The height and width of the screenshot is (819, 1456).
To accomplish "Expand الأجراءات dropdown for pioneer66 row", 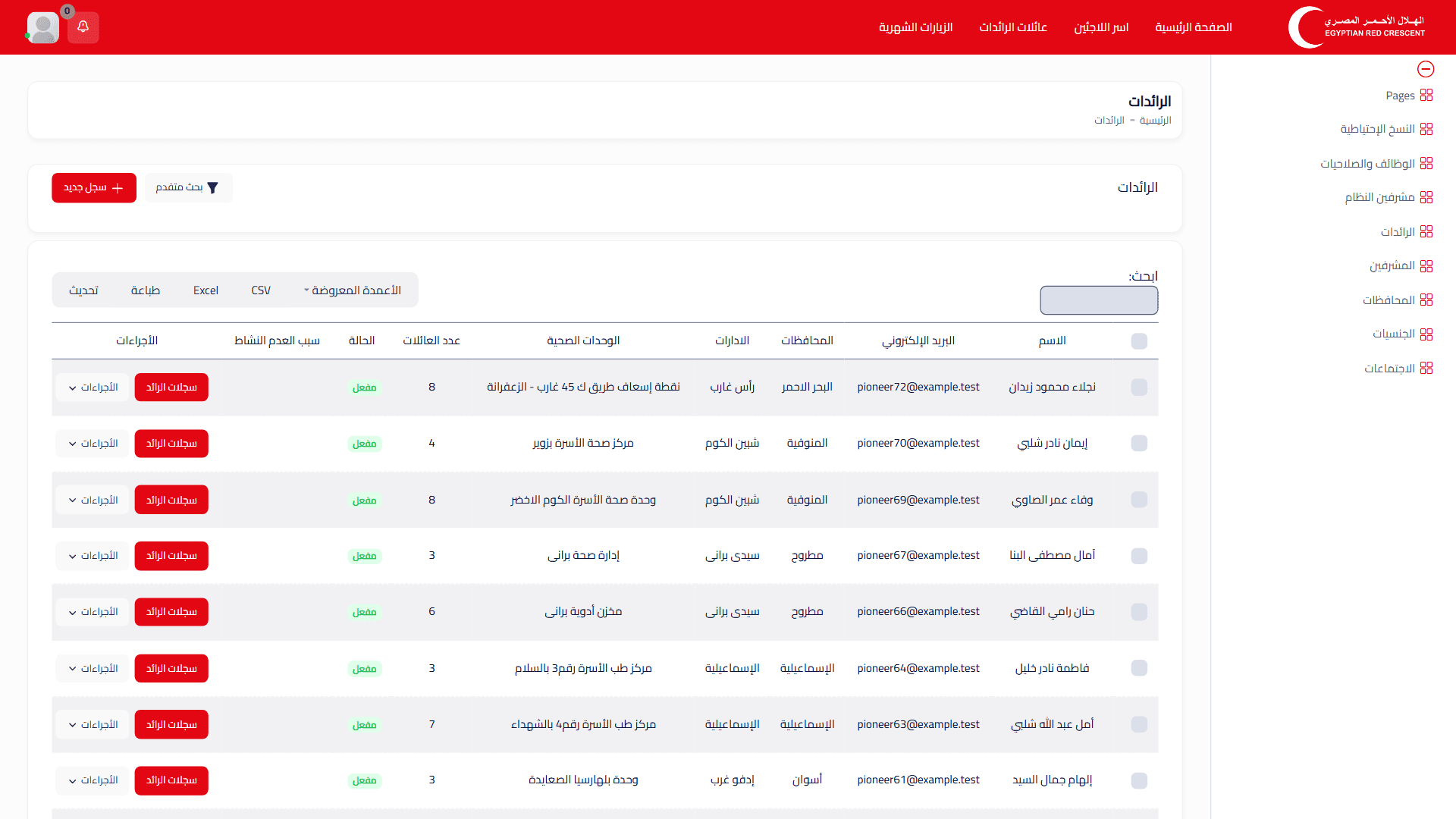I will pos(93,612).
